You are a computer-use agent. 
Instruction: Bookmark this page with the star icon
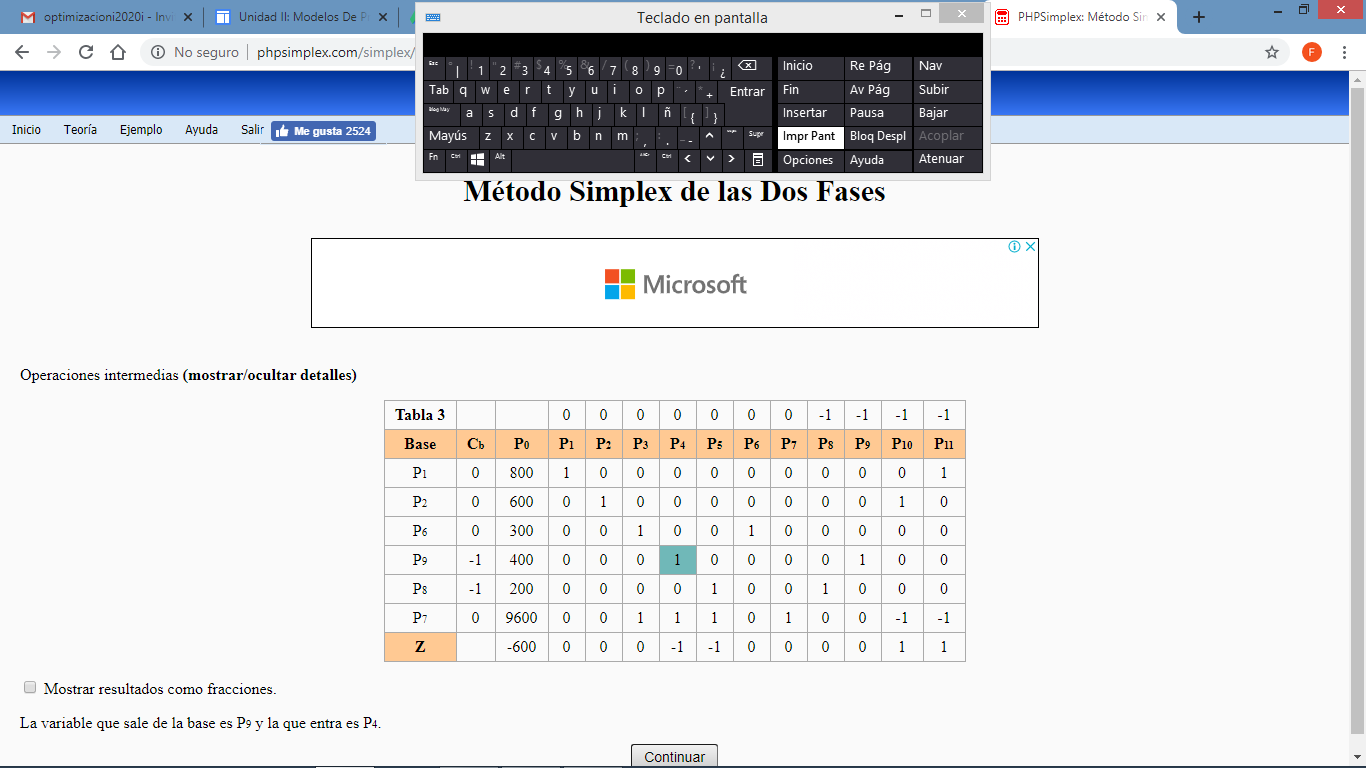(1272, 52)
